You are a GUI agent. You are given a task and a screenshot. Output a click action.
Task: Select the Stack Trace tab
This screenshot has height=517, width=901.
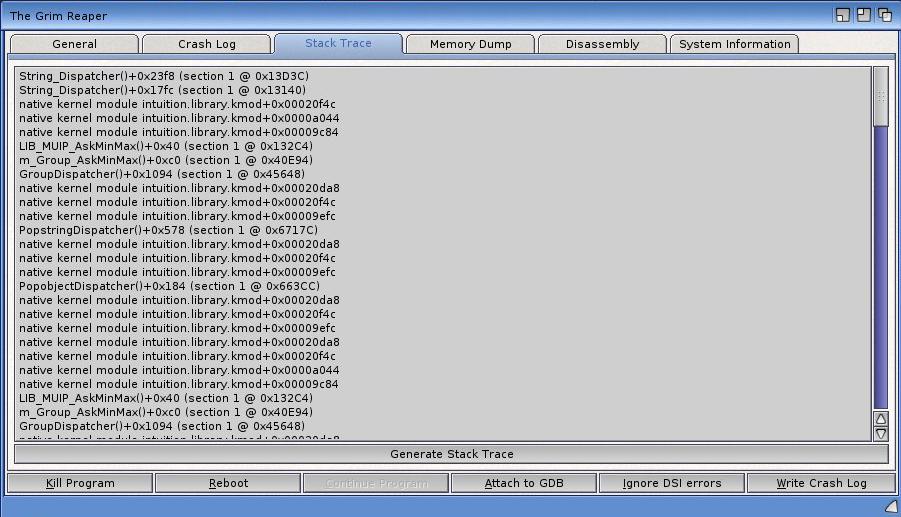[338, 44]
